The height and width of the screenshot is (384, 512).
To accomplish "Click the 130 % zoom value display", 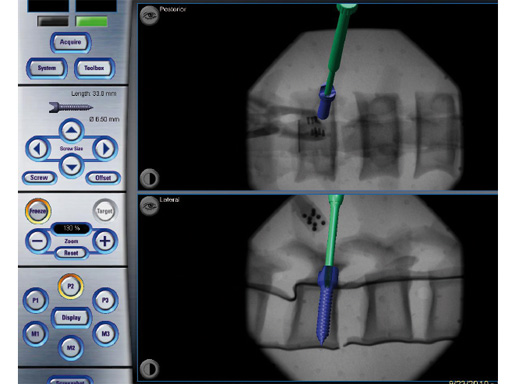I will tap(72, 228).
